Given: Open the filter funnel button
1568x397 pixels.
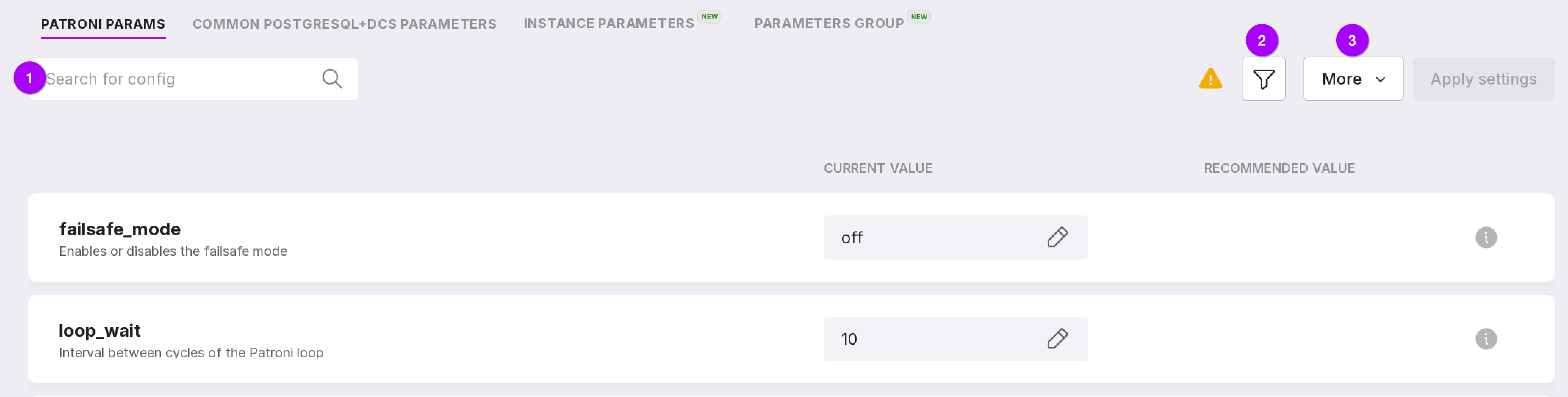Looking at the screenshot, I should [x=1263, y=79].
